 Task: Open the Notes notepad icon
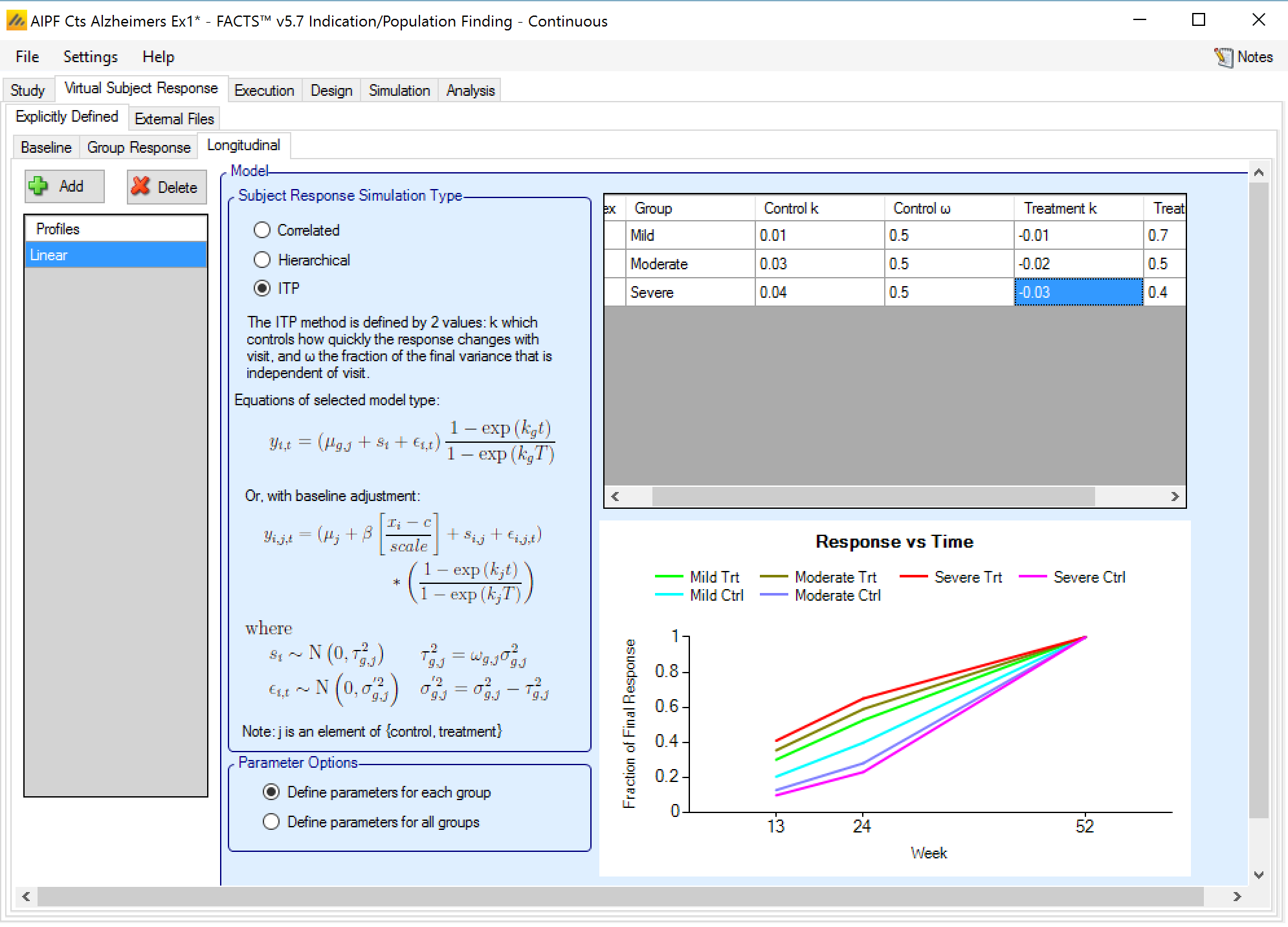pos(1223,57)
